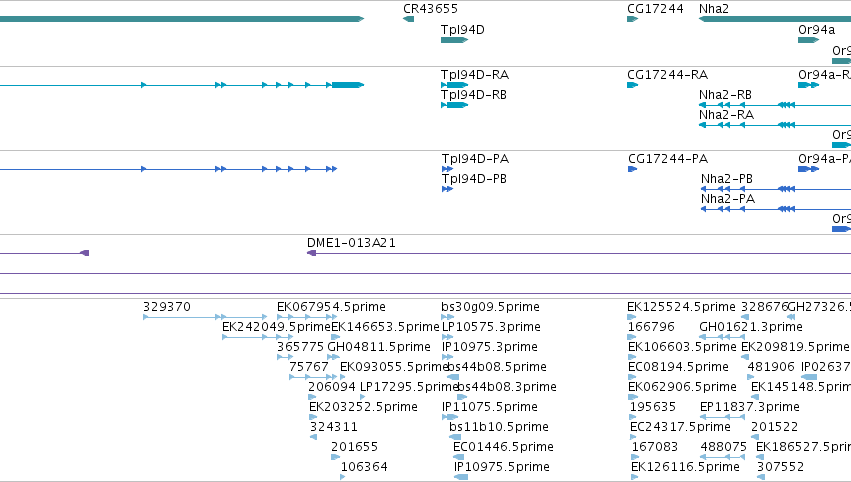Viewport: 851px width, 482px height.
Task: Select the 307552 EST label
Action: pos(780,467)
